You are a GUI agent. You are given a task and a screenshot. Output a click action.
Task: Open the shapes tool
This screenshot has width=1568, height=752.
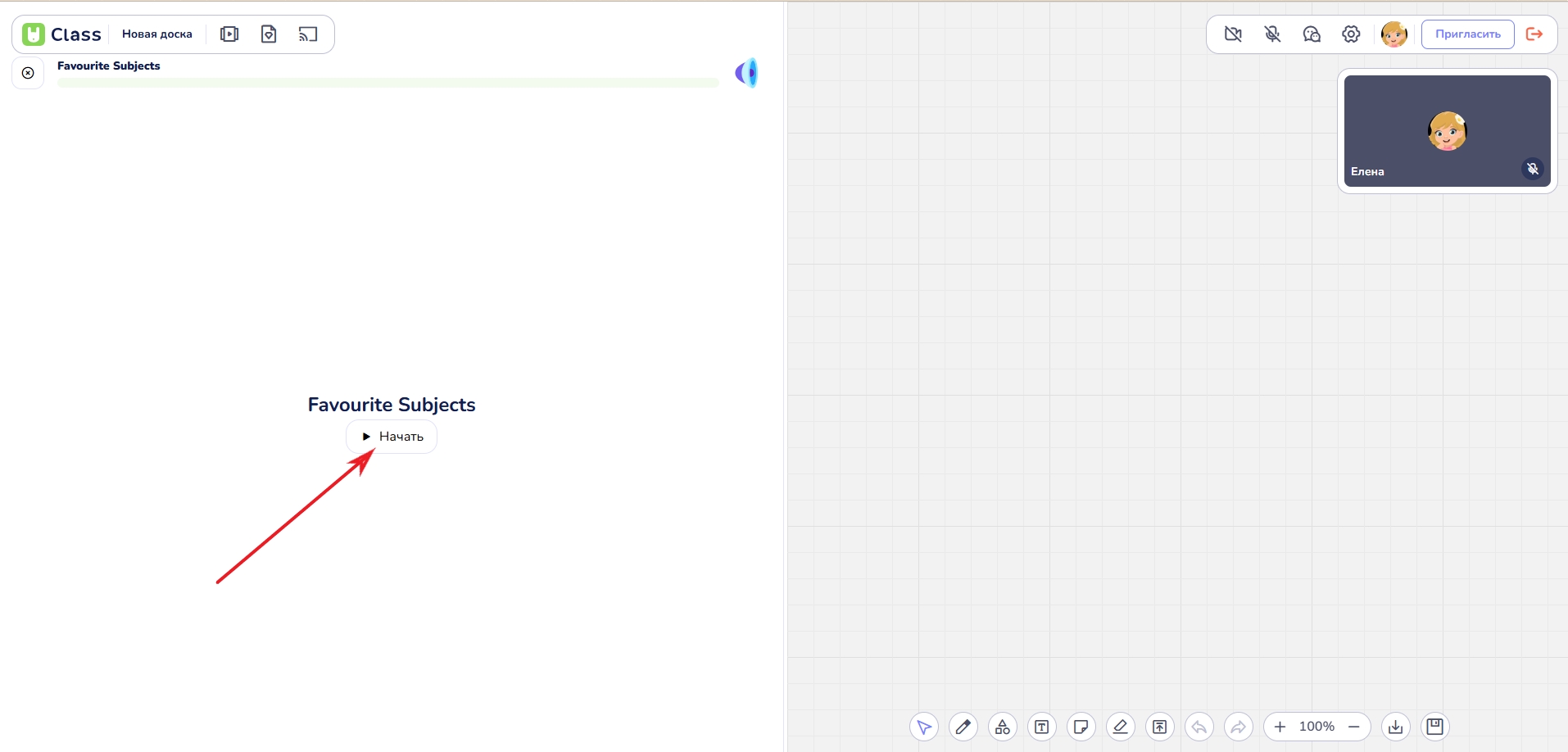point(1002,727)
